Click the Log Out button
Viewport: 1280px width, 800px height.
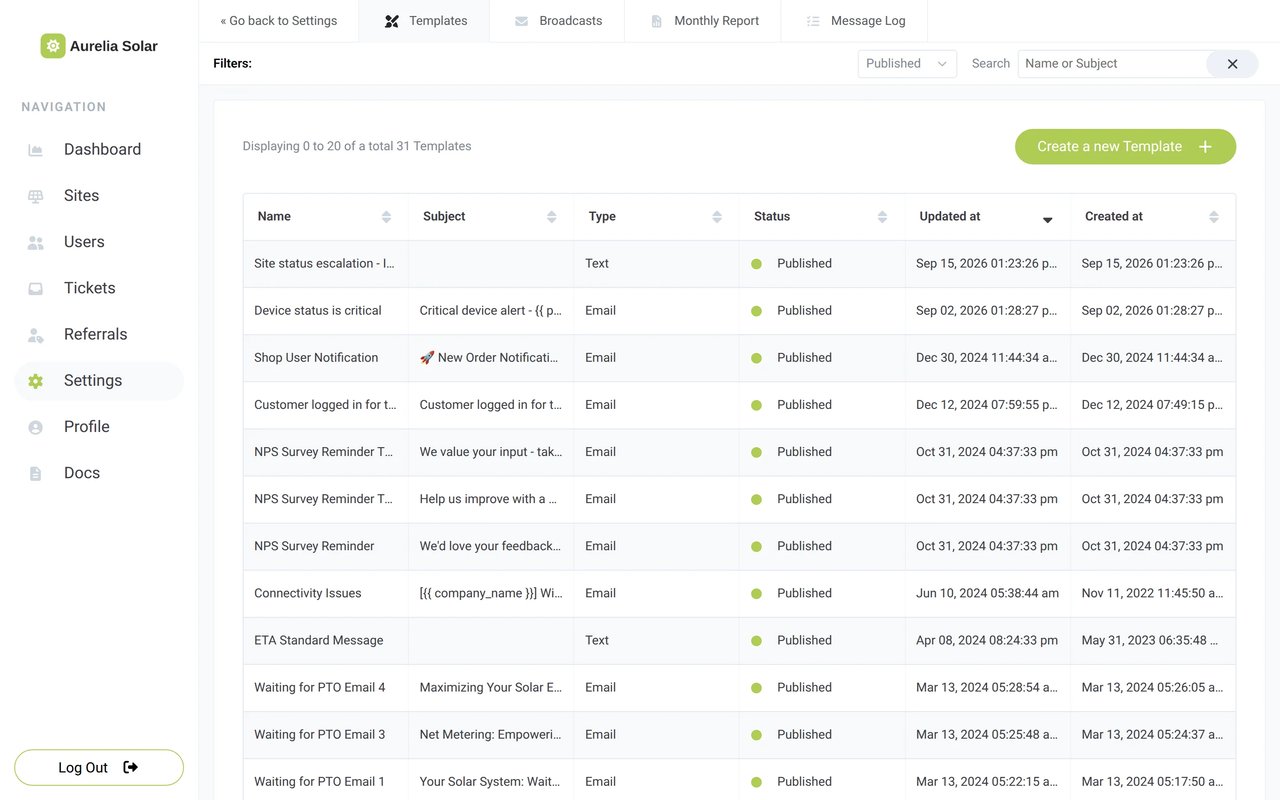(x=99, y=767)
